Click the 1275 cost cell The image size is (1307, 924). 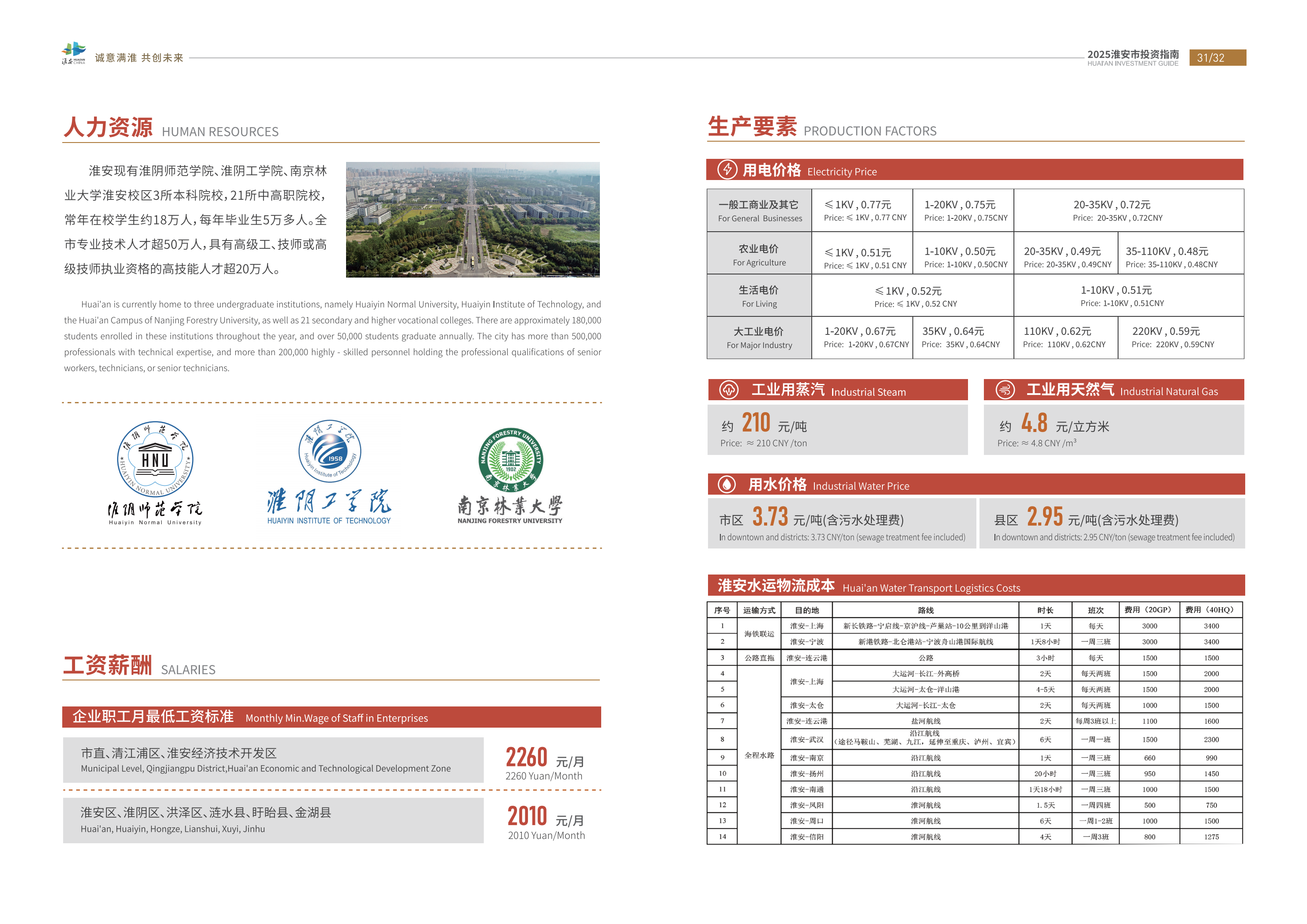tap(1211, 837)
